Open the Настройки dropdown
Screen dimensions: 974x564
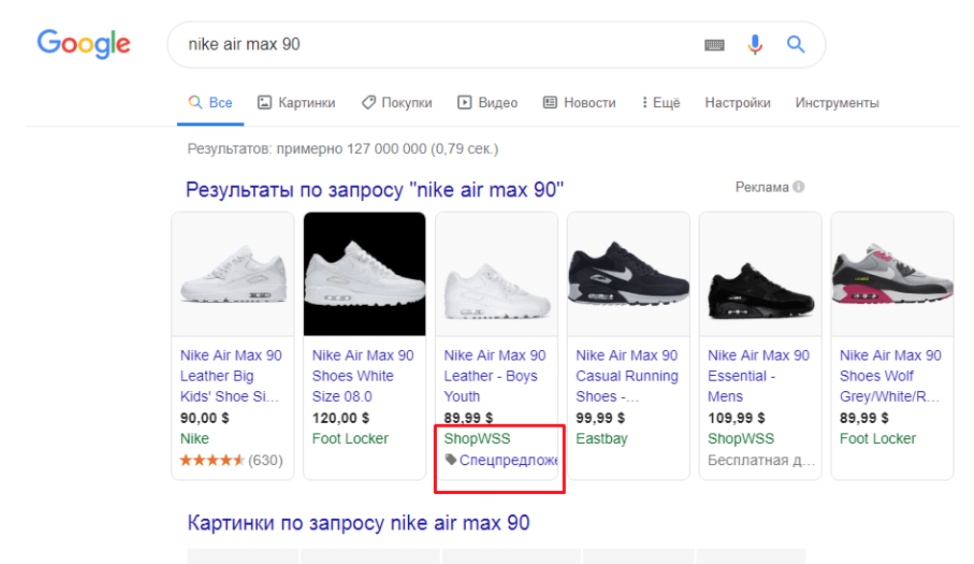[737, 103]
